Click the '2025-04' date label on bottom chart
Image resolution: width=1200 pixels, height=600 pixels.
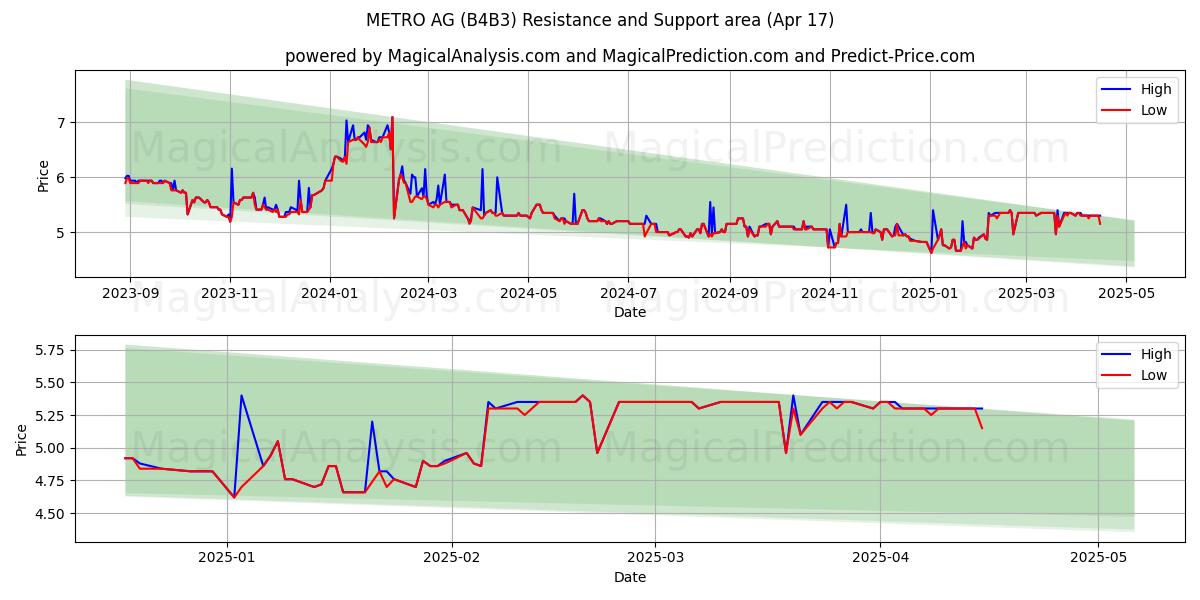click(880, 559)
